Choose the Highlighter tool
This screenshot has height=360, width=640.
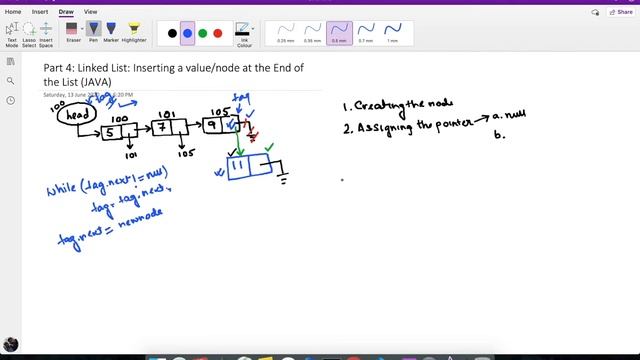[134, 33]
